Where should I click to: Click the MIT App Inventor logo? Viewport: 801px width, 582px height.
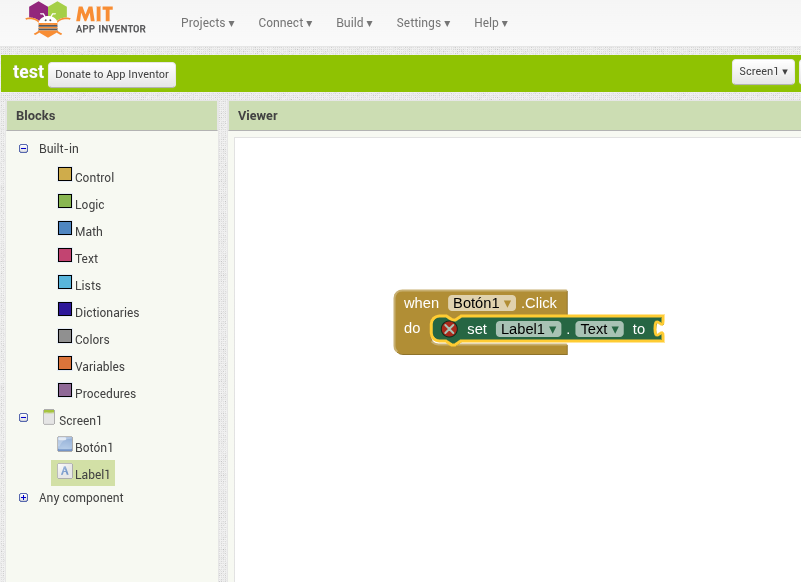[87, 20]
